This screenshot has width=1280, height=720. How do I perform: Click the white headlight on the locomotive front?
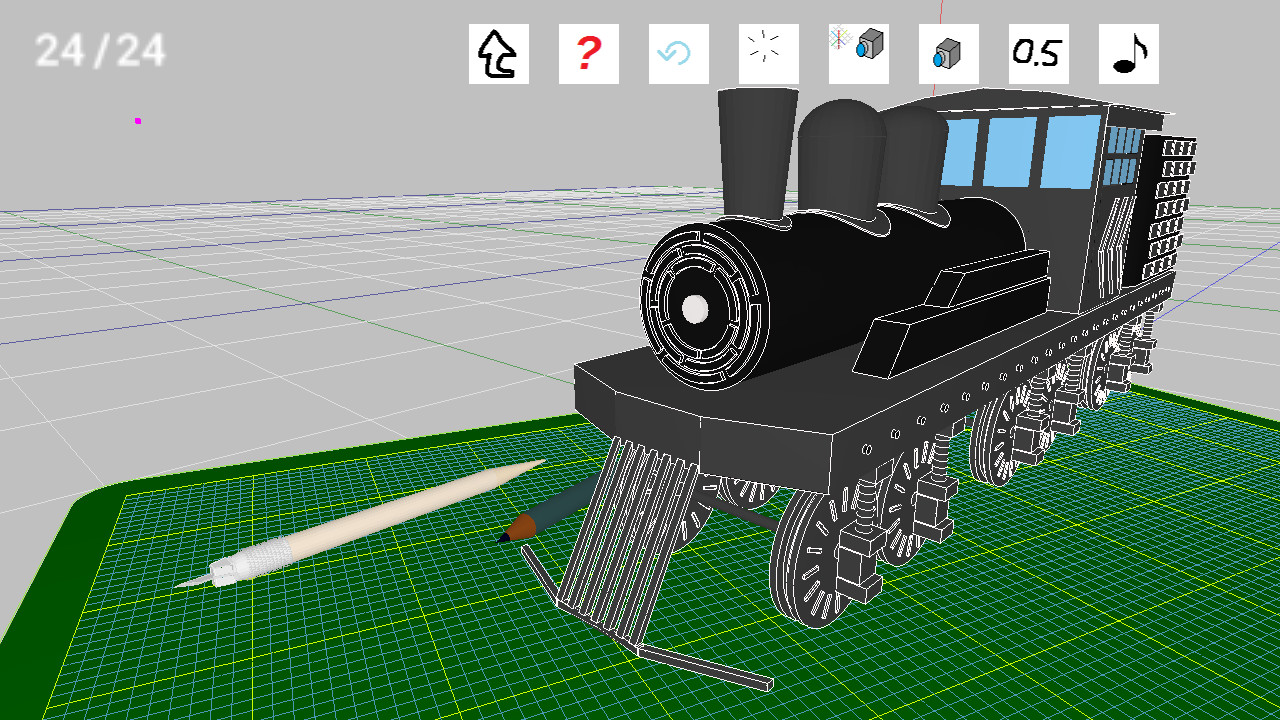point(695,309)
